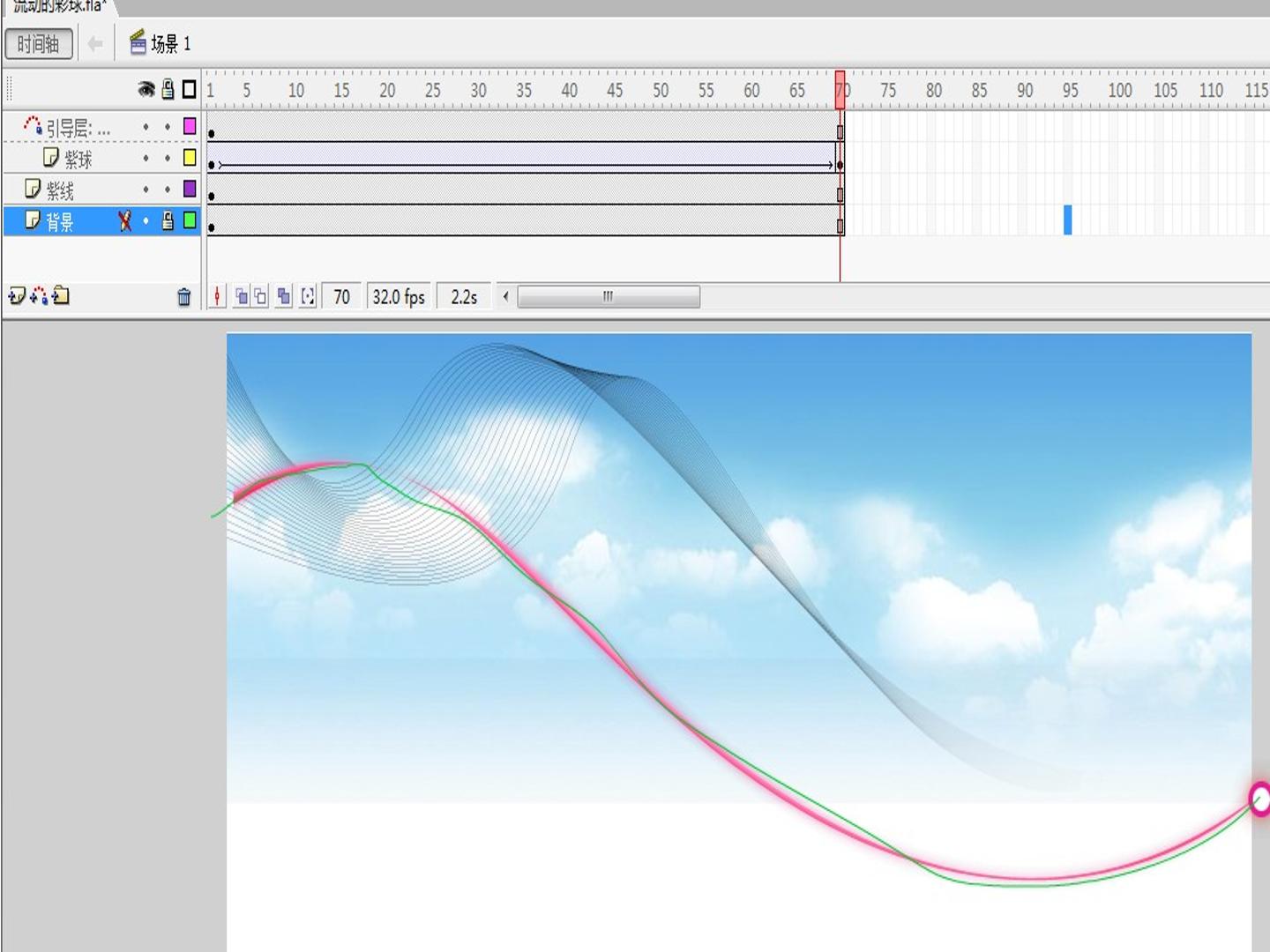Click frame 95 on timeline ruler
The height and width of the screenshot is (952, 1270).
point(1069,90)
